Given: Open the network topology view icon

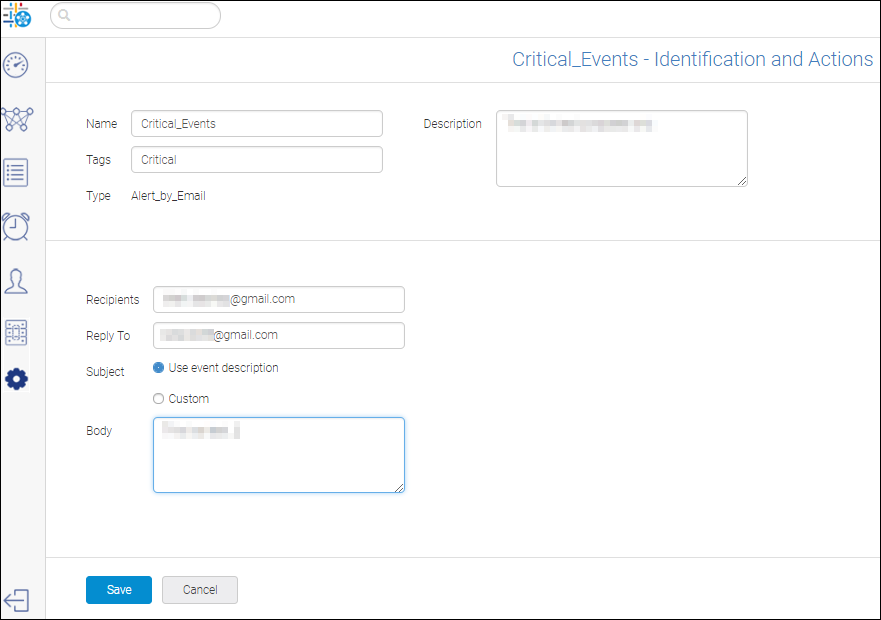Looking at the screenshot, I should point(17,119).
